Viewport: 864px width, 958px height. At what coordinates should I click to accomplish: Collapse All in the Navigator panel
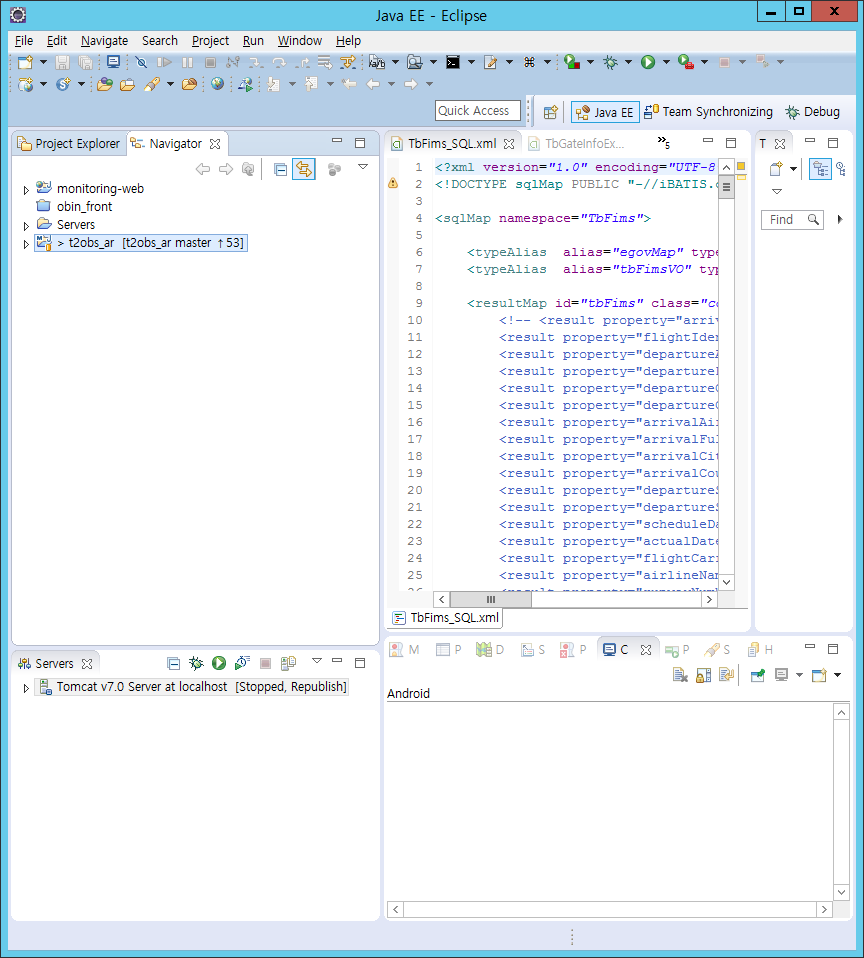coord(280,169)
